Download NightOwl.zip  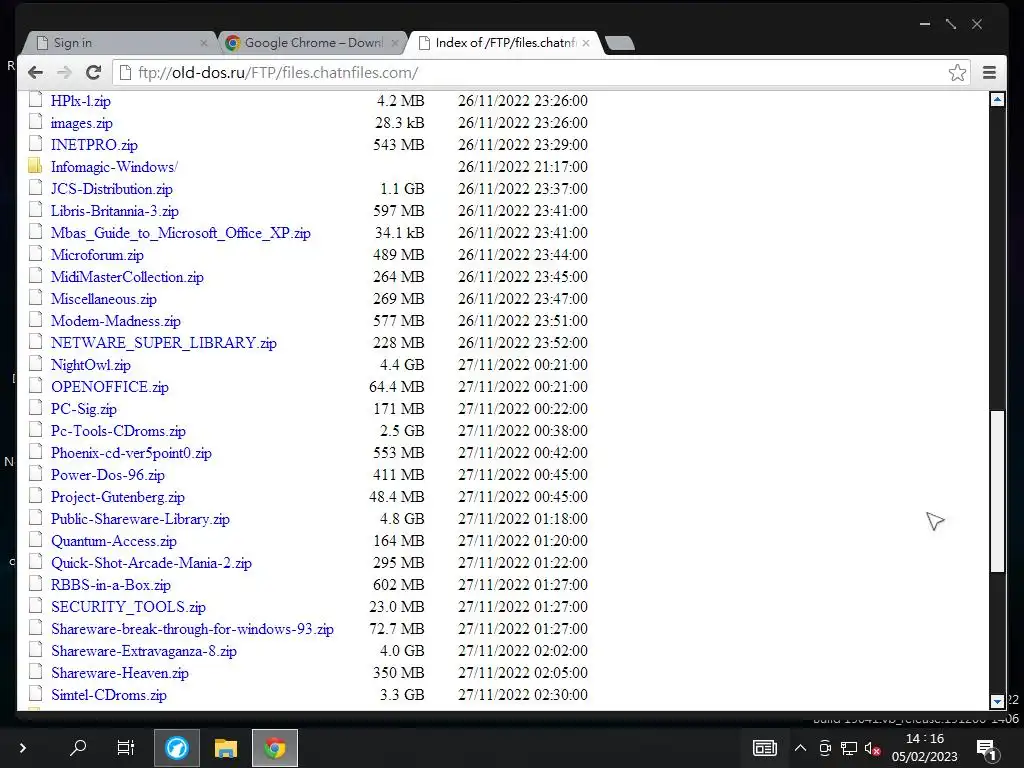click(x=91, y=365)
